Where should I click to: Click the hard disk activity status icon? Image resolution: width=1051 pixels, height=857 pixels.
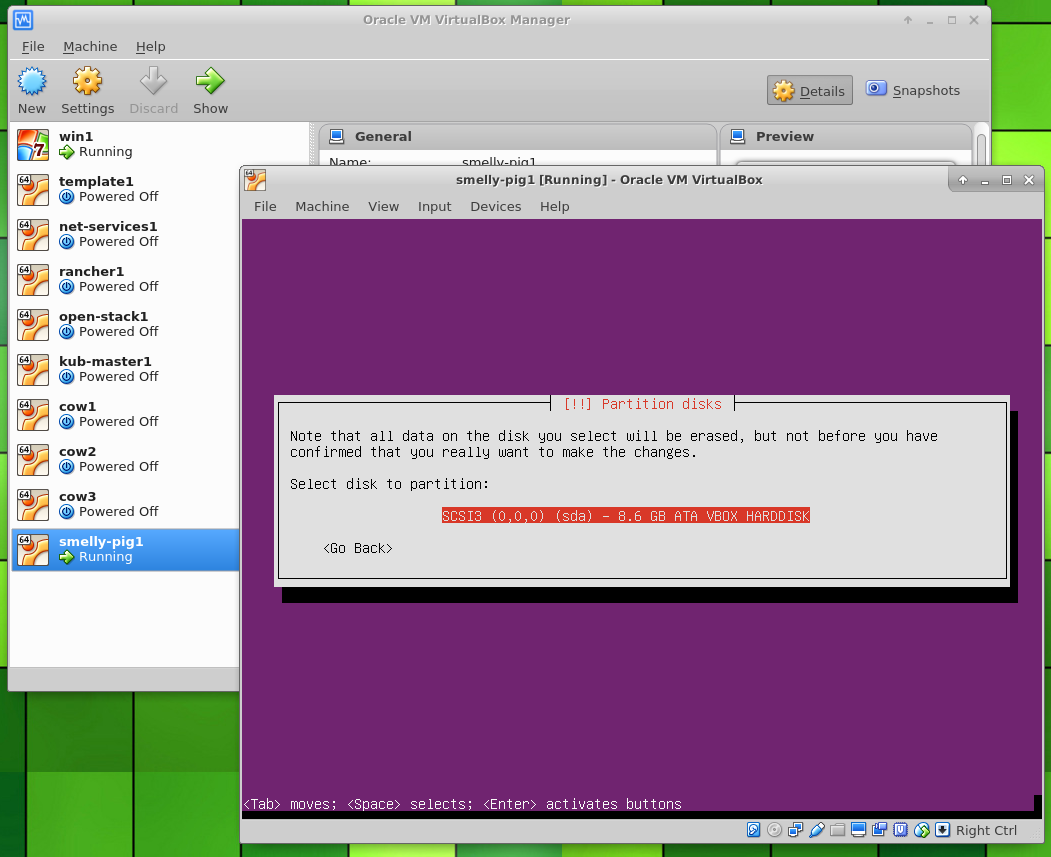753,830
